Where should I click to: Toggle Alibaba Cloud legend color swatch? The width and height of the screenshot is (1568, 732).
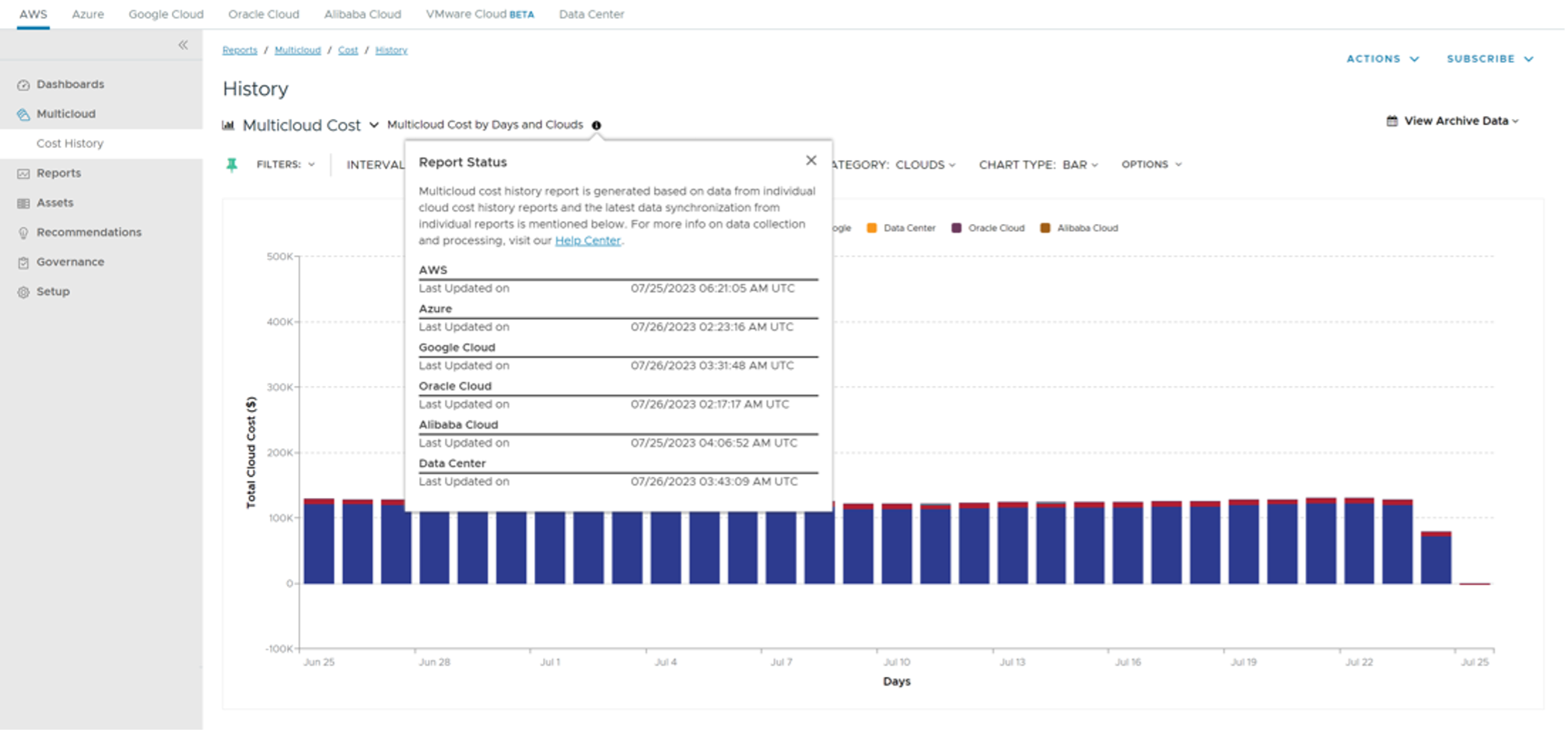pyautogui.click(x=1045, y=229)
